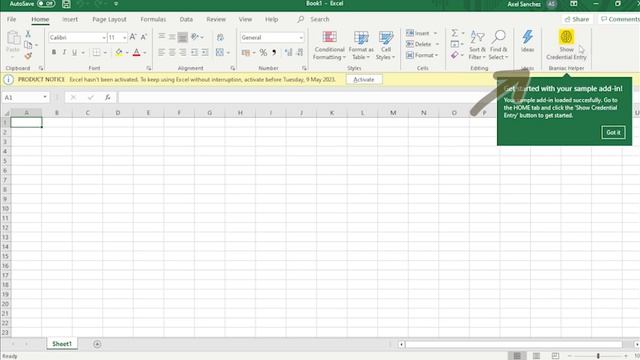Switch to the Insert tab
Image resolution: width=640 pixels, height=360 pixels.
[x=70, y=19]
